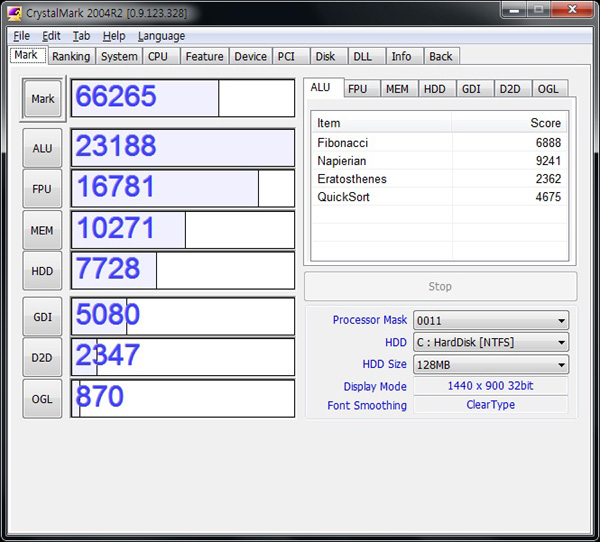This screenshot has width=600, height=542.
Task: Switch to the DLL tab
Action: (367, 56)
